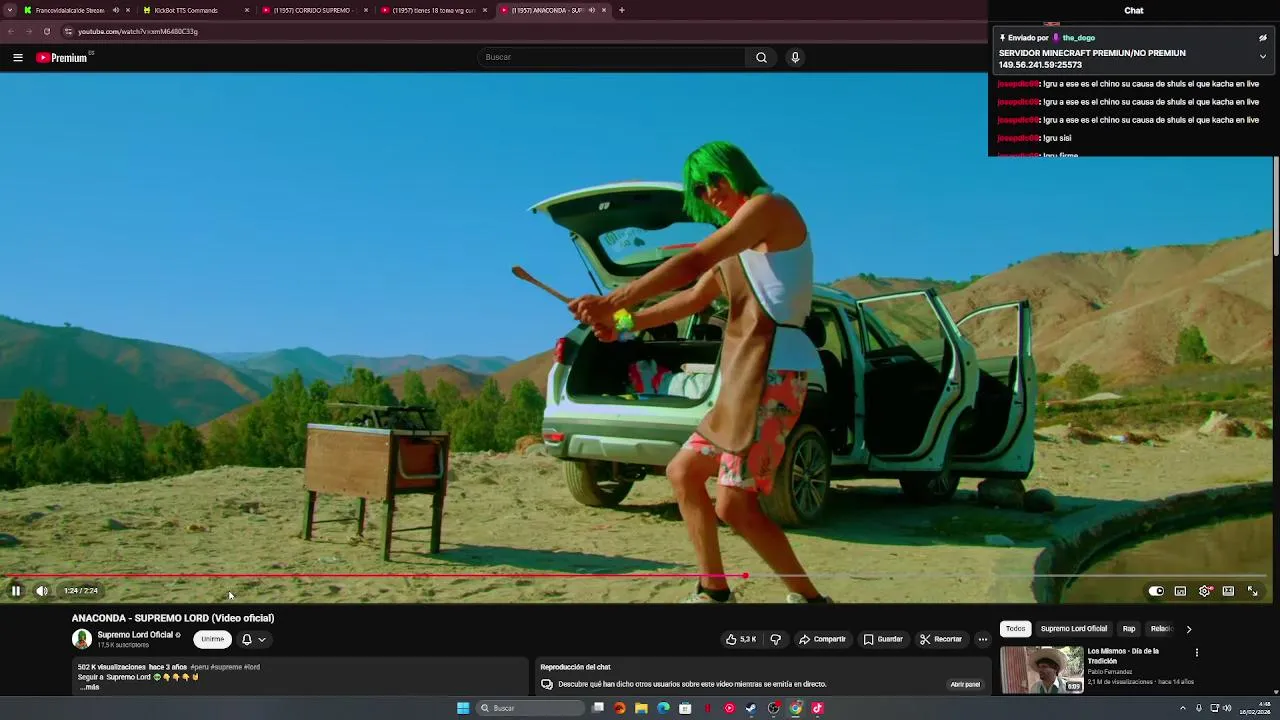Like the video (5,3 K)
This screenshot has height=720, width=1280.
741,639
